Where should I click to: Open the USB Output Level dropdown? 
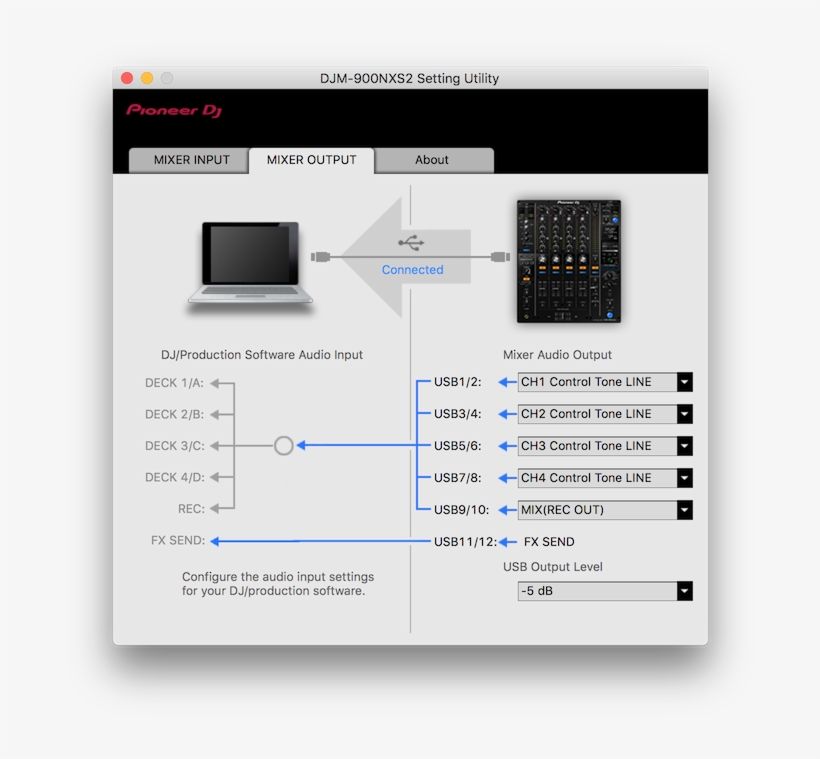(x=605, y=591)
